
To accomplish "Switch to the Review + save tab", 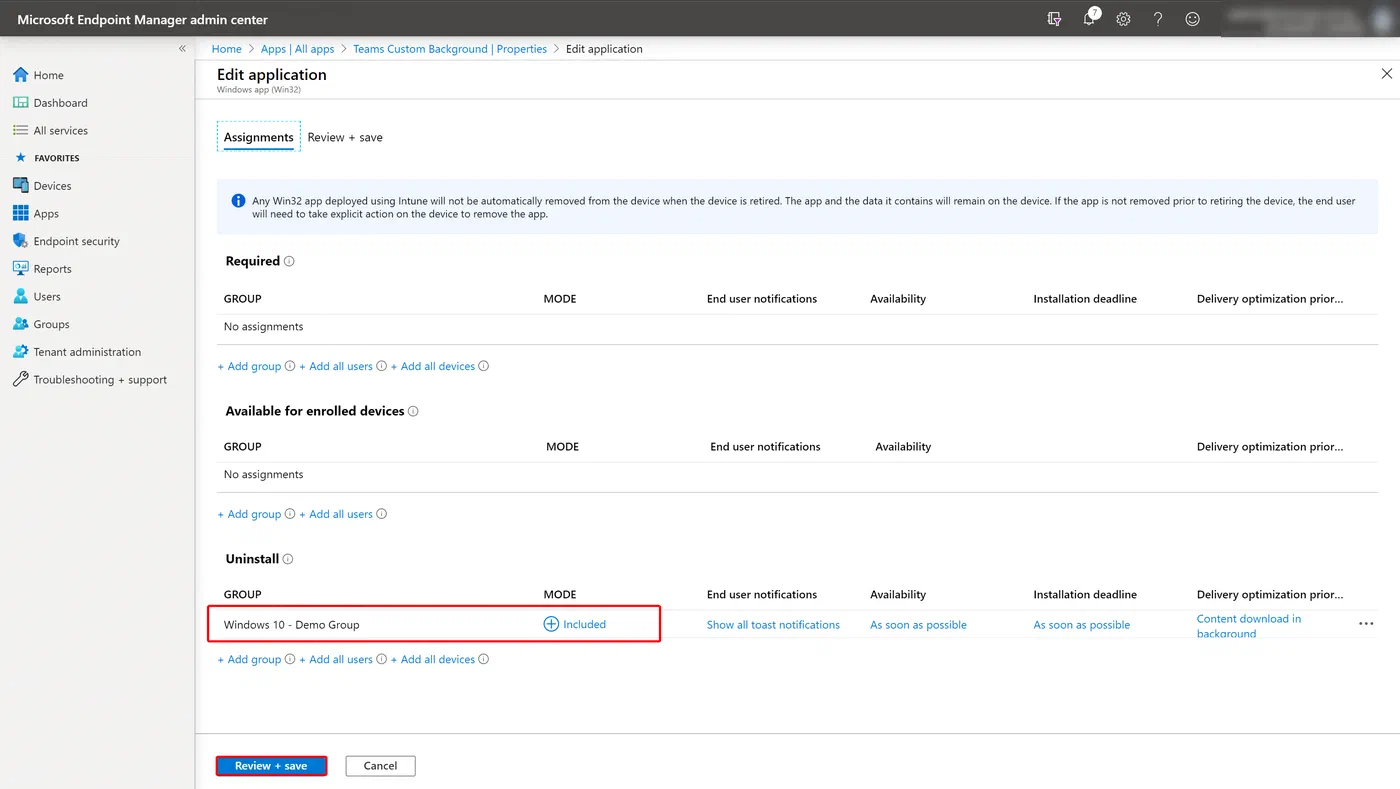I will point(345,137).
